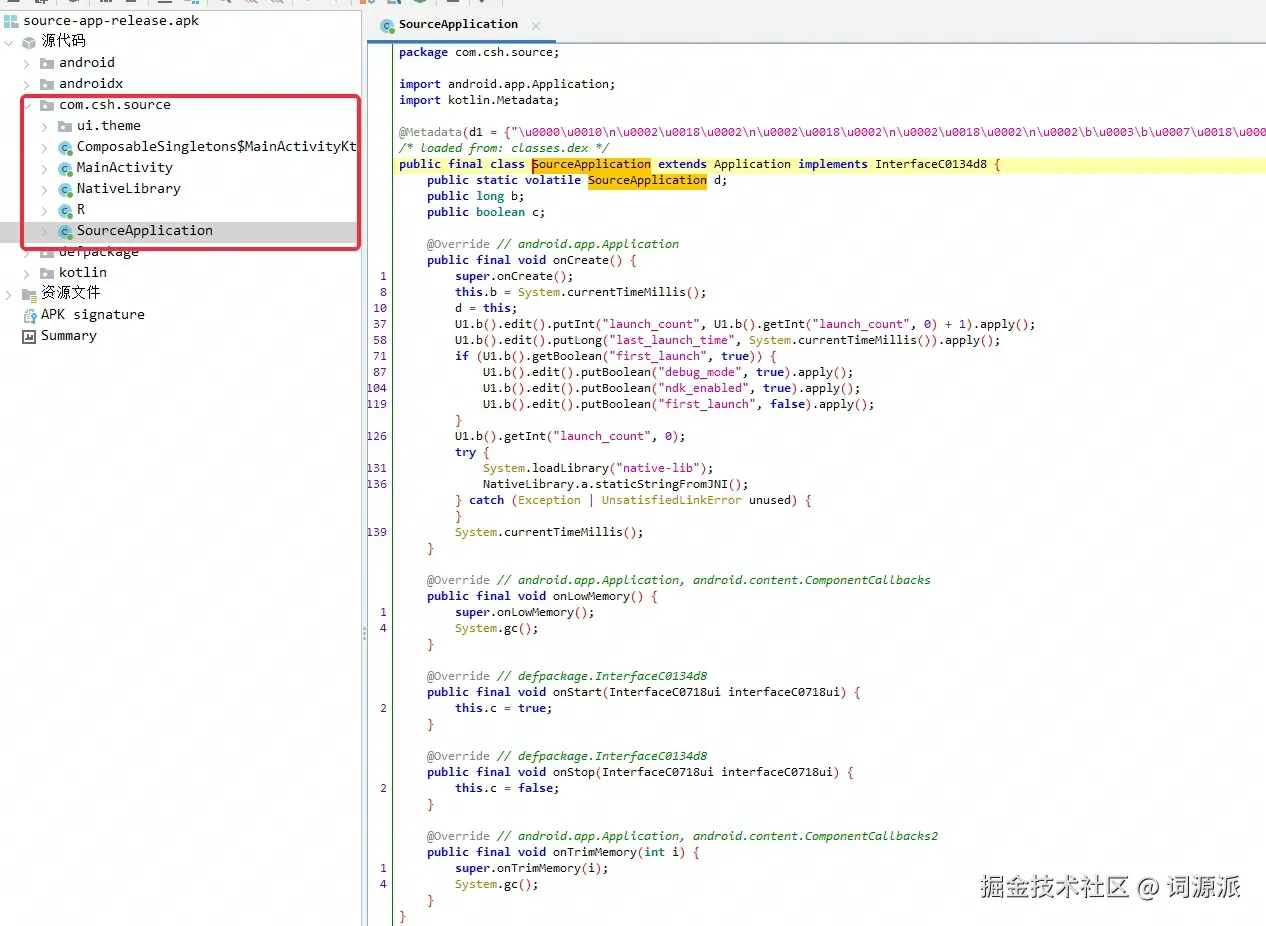This screenshot has height=926, width=1266.
Task: Click the "debug_mode" string literal
Action: coord(698,372)
